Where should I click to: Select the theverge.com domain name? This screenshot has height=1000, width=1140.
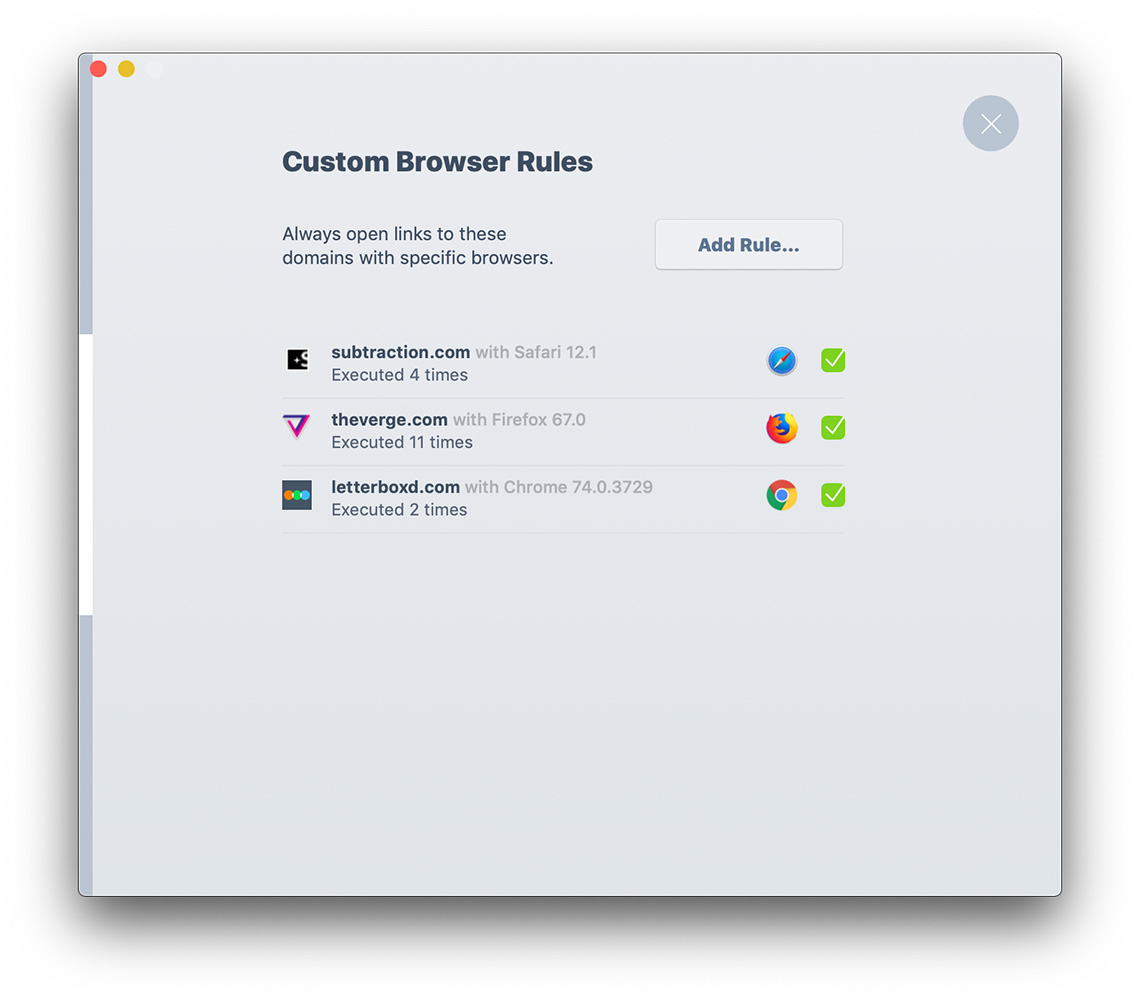(389, 420)
